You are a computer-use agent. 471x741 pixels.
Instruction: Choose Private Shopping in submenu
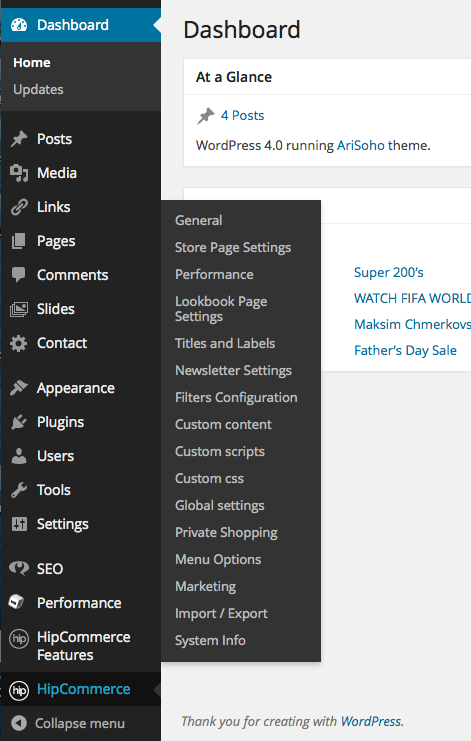(226, 533)
